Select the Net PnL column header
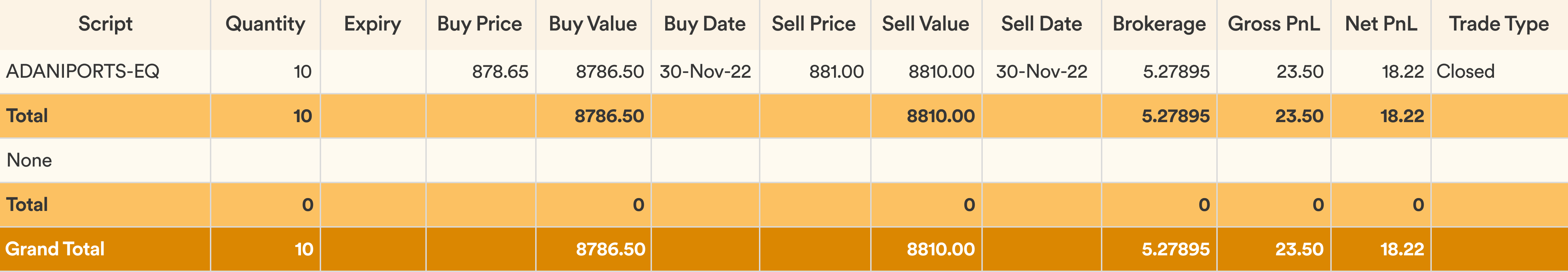The width and height of the screenshot is (1568, 272). coord(1381,24)
